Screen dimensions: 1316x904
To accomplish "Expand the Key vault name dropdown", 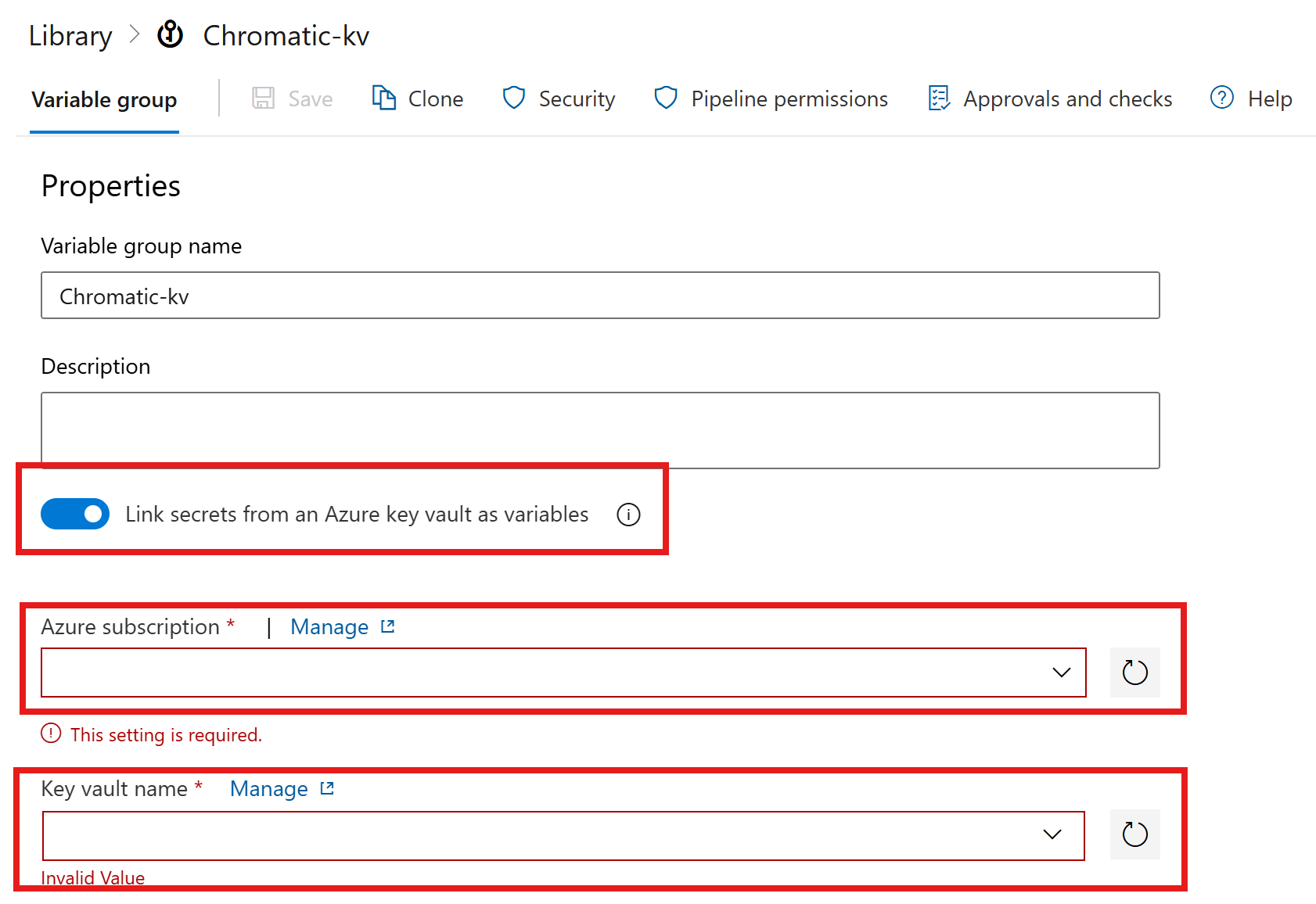I will tap(1052, 835).
